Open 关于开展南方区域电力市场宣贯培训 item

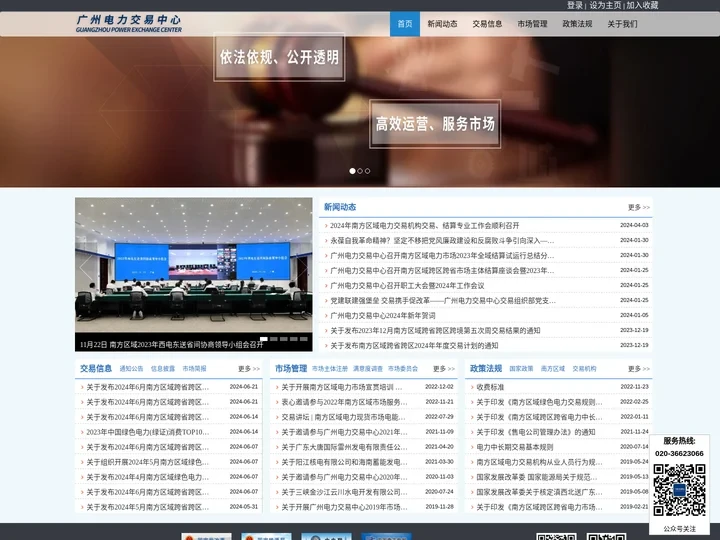342,387
